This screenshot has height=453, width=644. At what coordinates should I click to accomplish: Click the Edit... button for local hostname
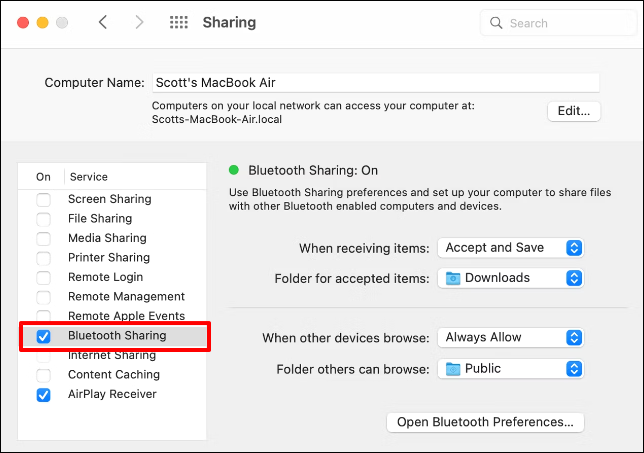[574, 111]
